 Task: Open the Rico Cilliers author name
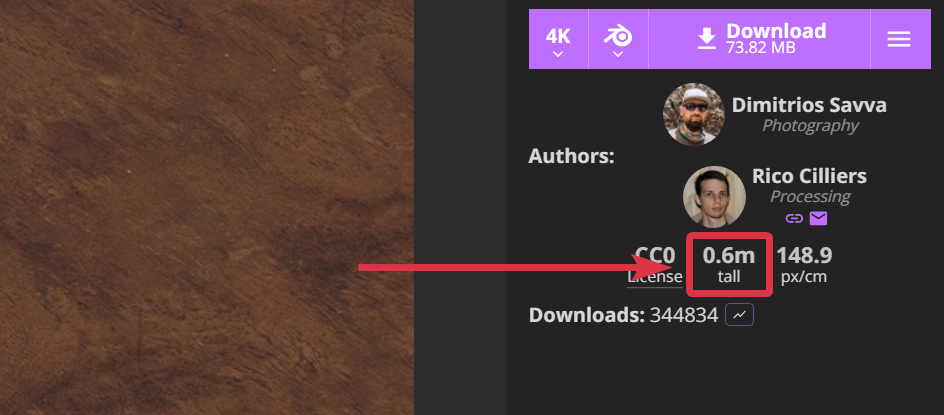click(809, 176)
